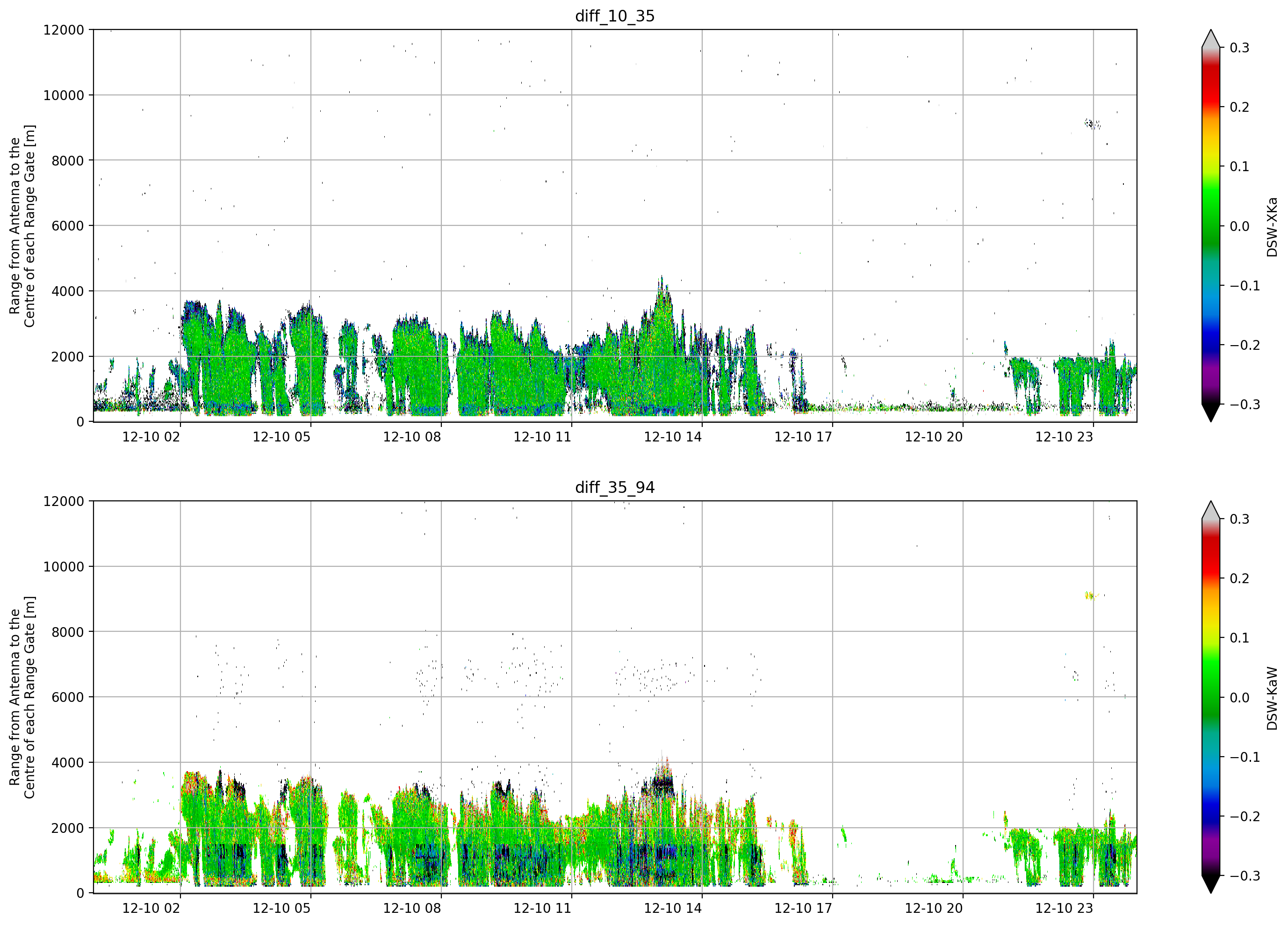Click '12-10 02' x-tick under diff_10_35 plot
The width and height of the screenshot is (1288, 925).
tap(151, 436)
